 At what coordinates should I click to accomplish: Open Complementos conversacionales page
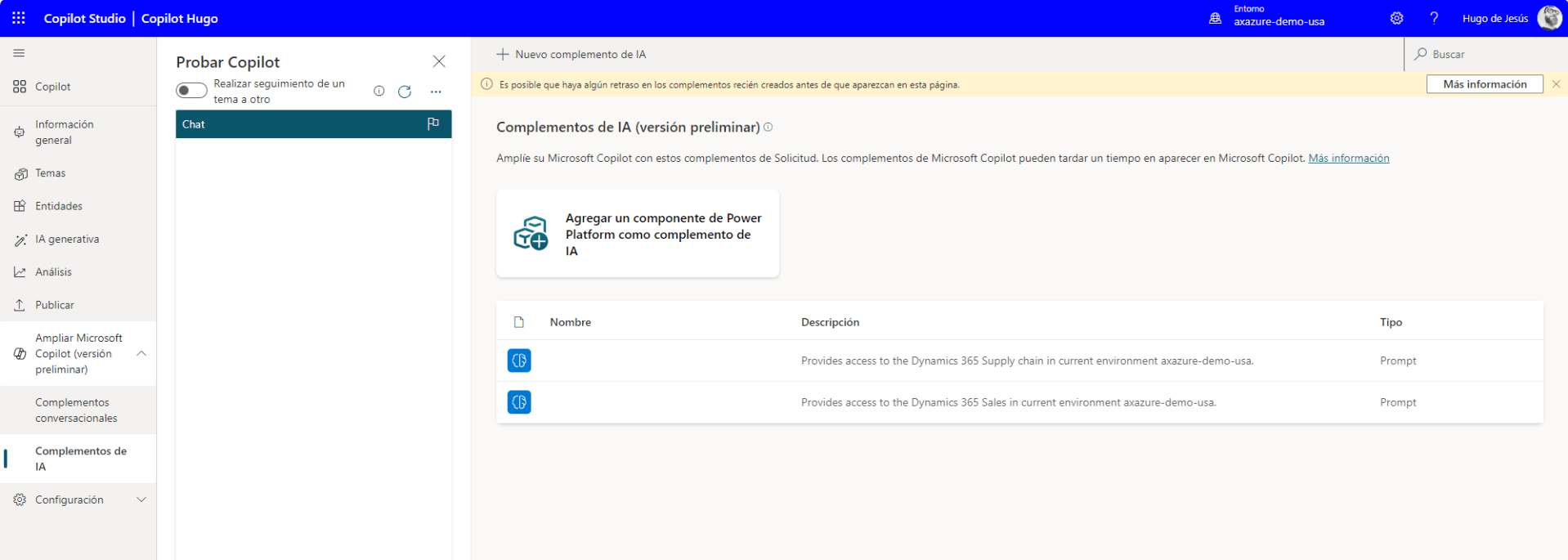coord(76,410)
